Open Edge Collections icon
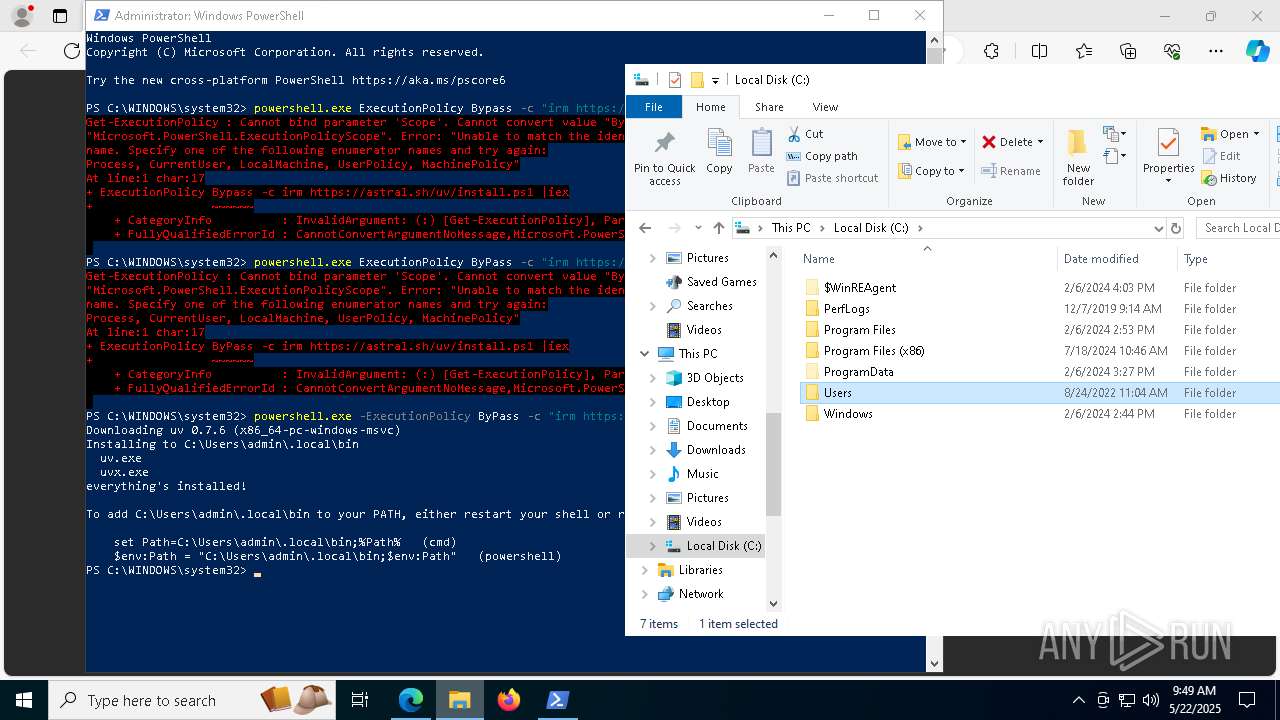 1128,51
